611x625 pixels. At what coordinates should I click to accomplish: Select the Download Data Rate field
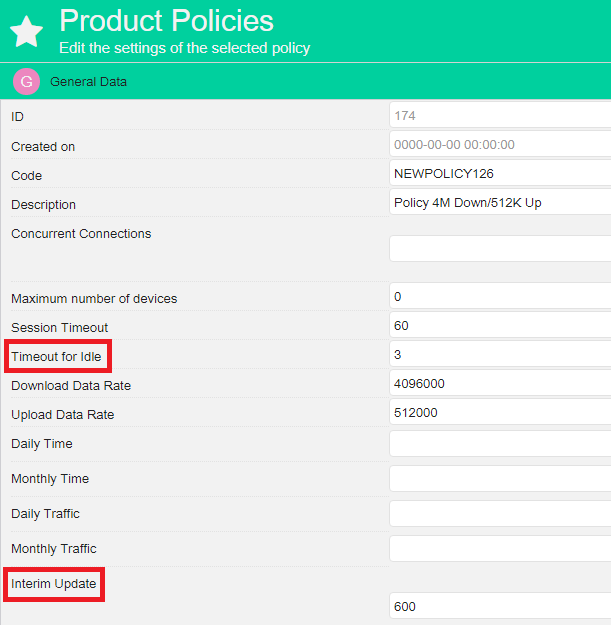point(500,384)
